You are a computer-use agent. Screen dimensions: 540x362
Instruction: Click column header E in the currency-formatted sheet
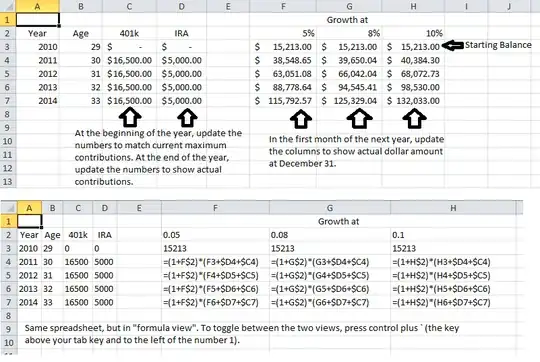click(228, 6)
